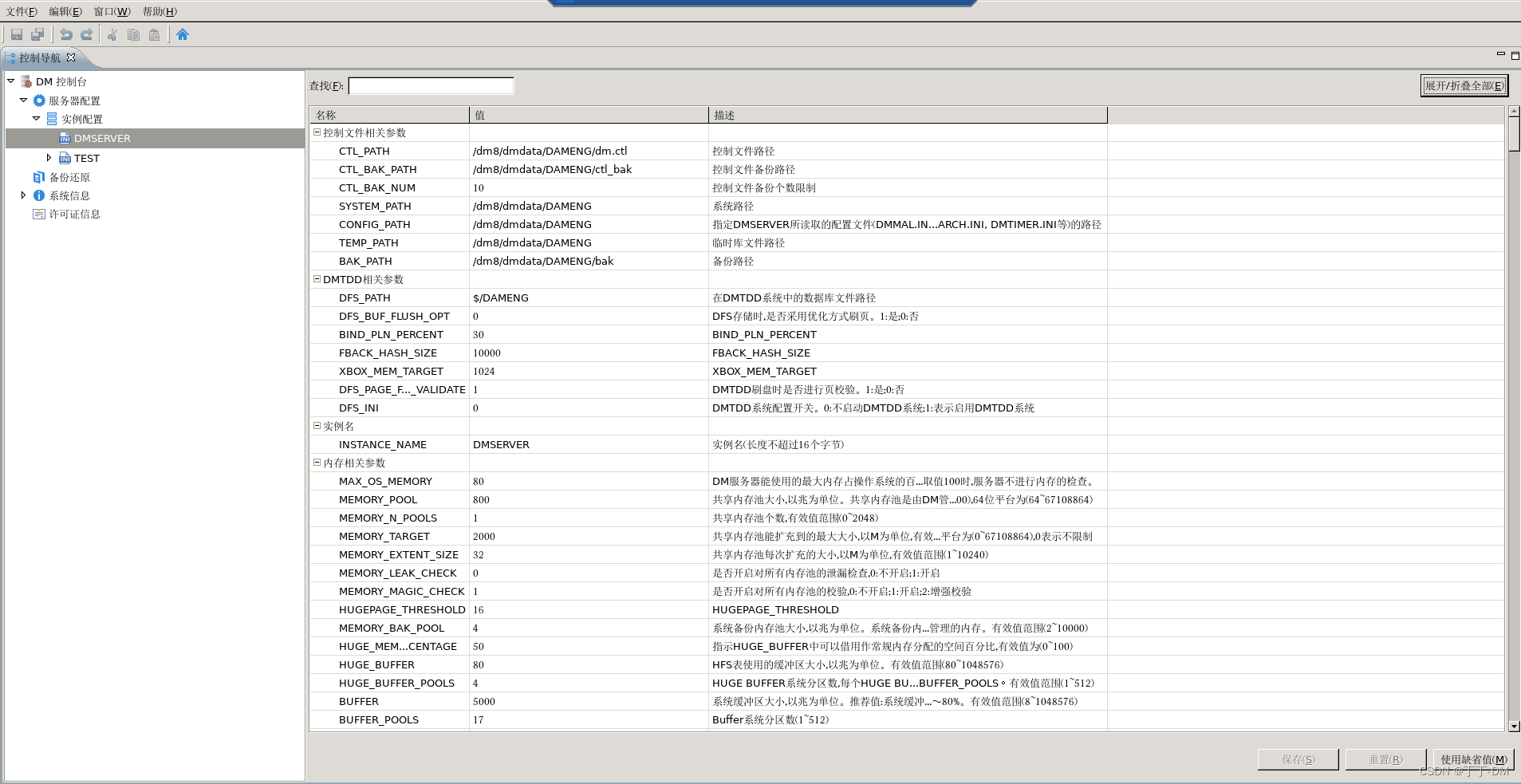Click the Paste toolbar icon

pos(153,33)
